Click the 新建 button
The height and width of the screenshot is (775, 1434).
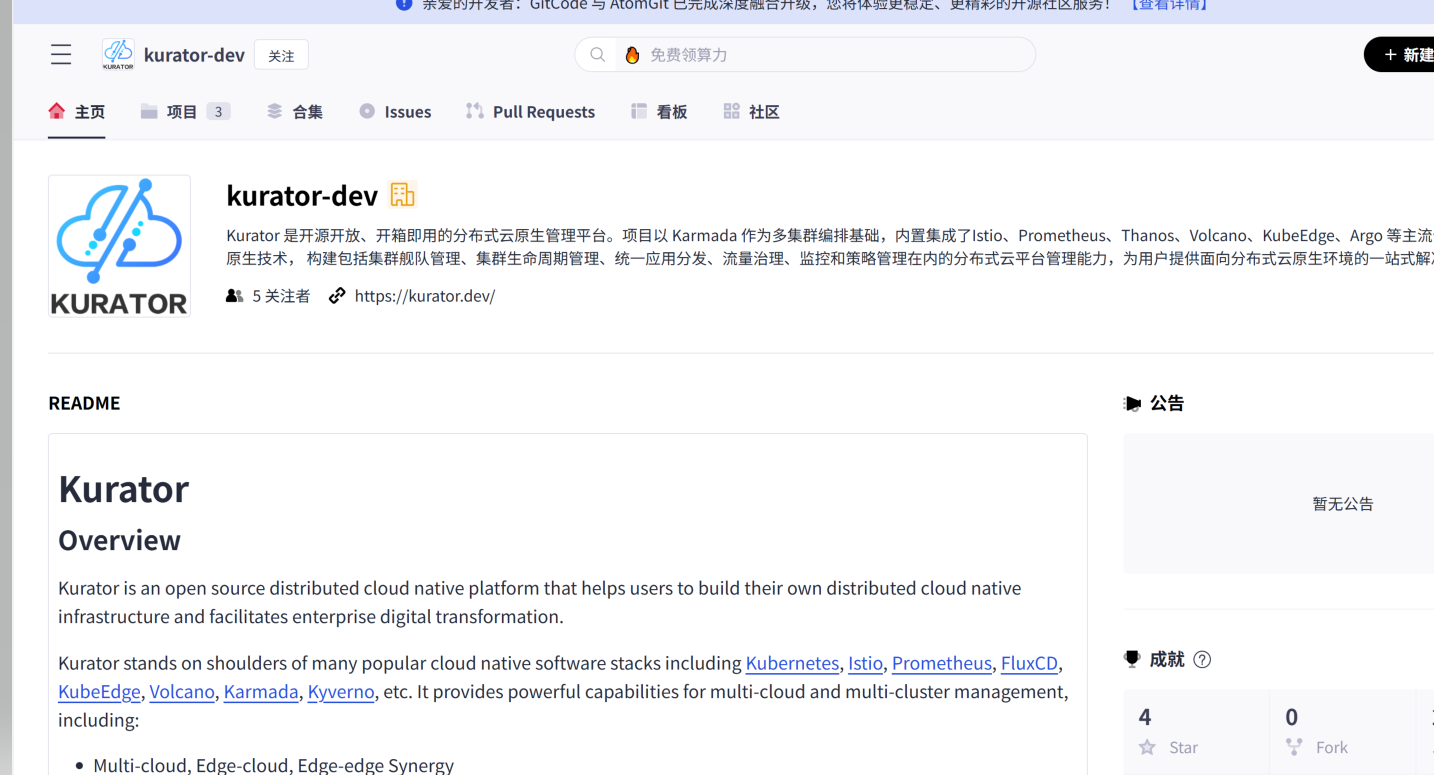click(1400, 54)
